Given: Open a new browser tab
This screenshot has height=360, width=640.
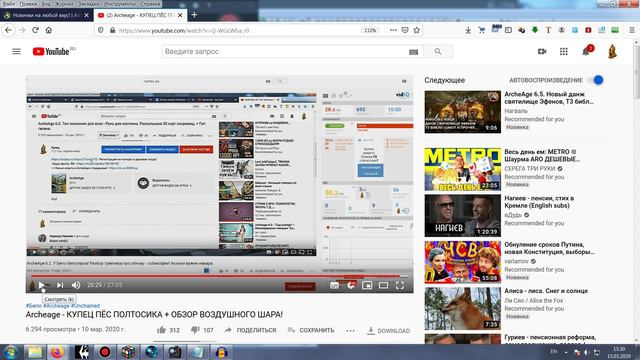Looking at the screenshot, I should pyautogui.click(x=194, y=15).
